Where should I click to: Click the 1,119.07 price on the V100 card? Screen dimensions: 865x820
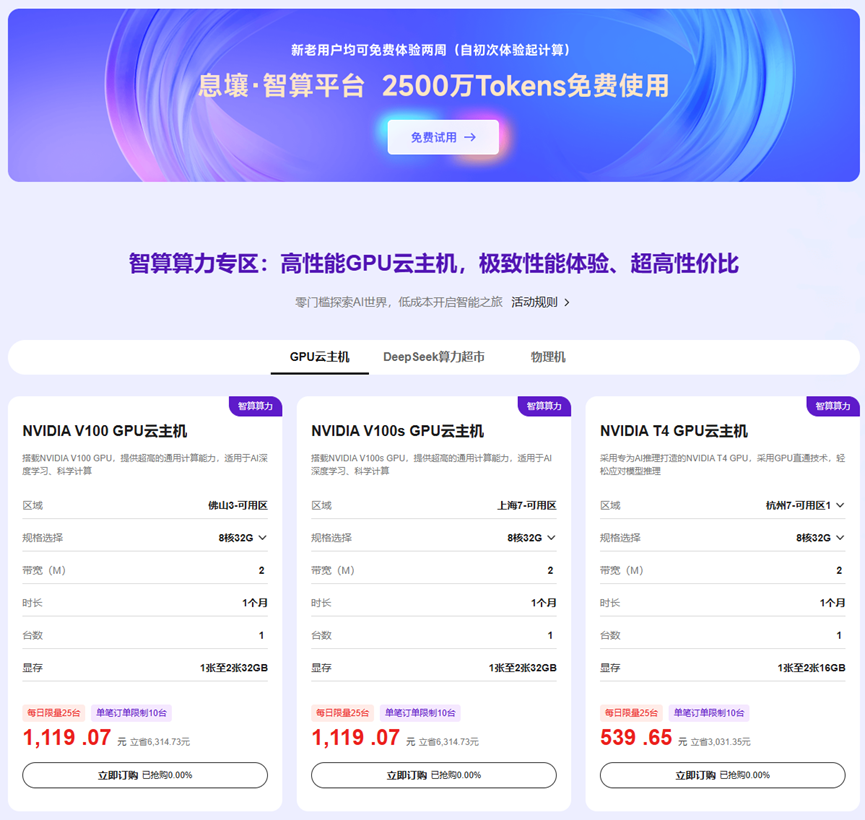[67, 738]
